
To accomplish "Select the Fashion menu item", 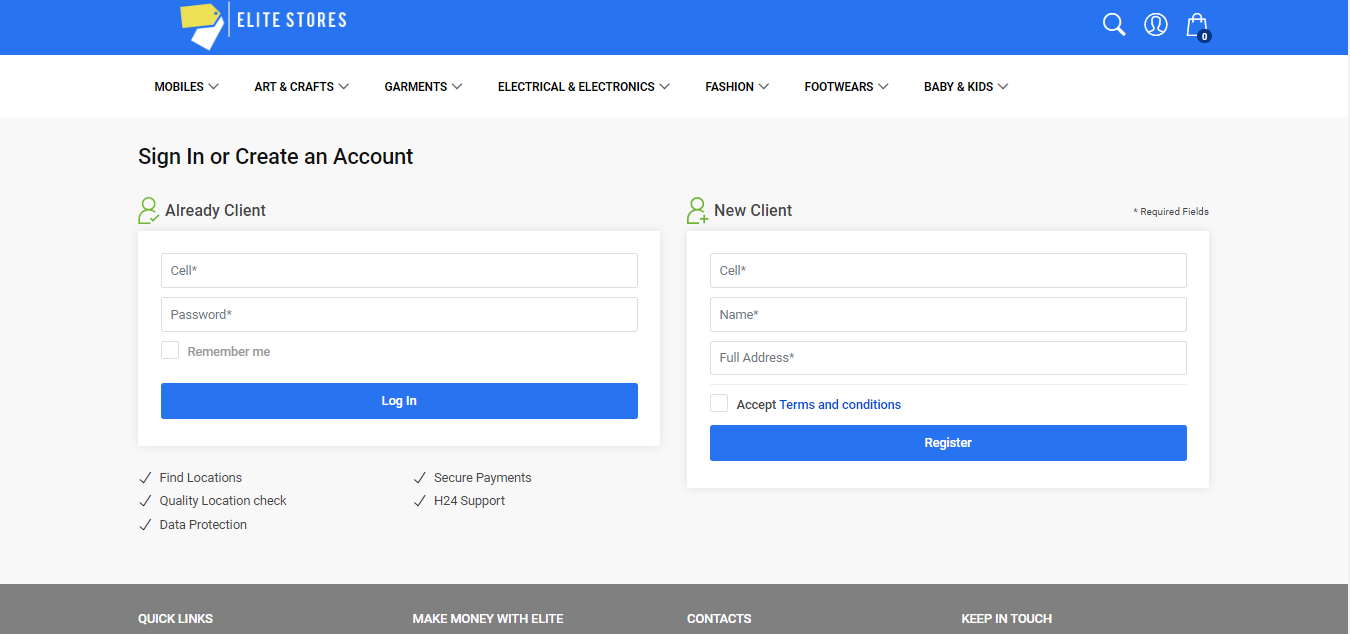I will tap(736, 87).
